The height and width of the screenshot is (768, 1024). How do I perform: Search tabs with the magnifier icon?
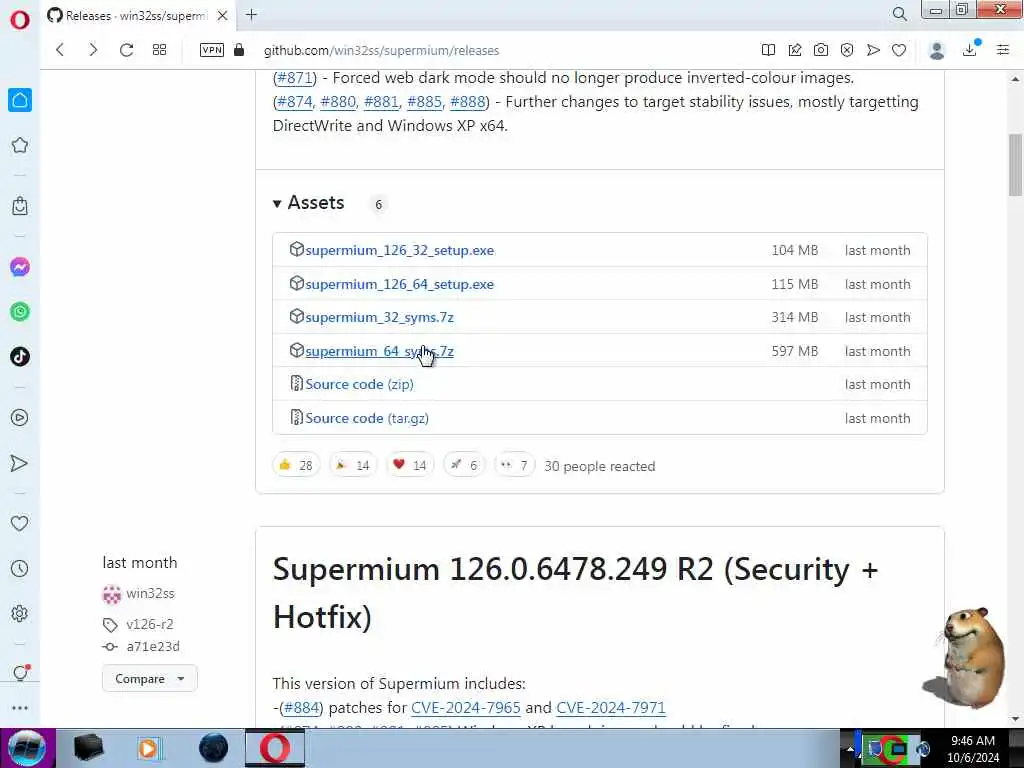pyautogui.click(x=900, y=14)
